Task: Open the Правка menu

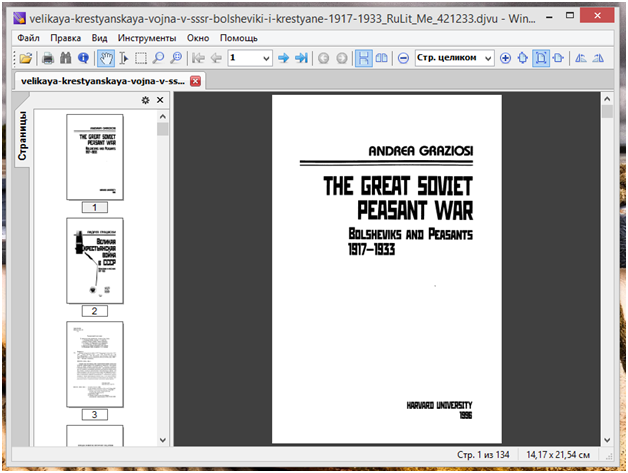Action: (x=66, y=38)
